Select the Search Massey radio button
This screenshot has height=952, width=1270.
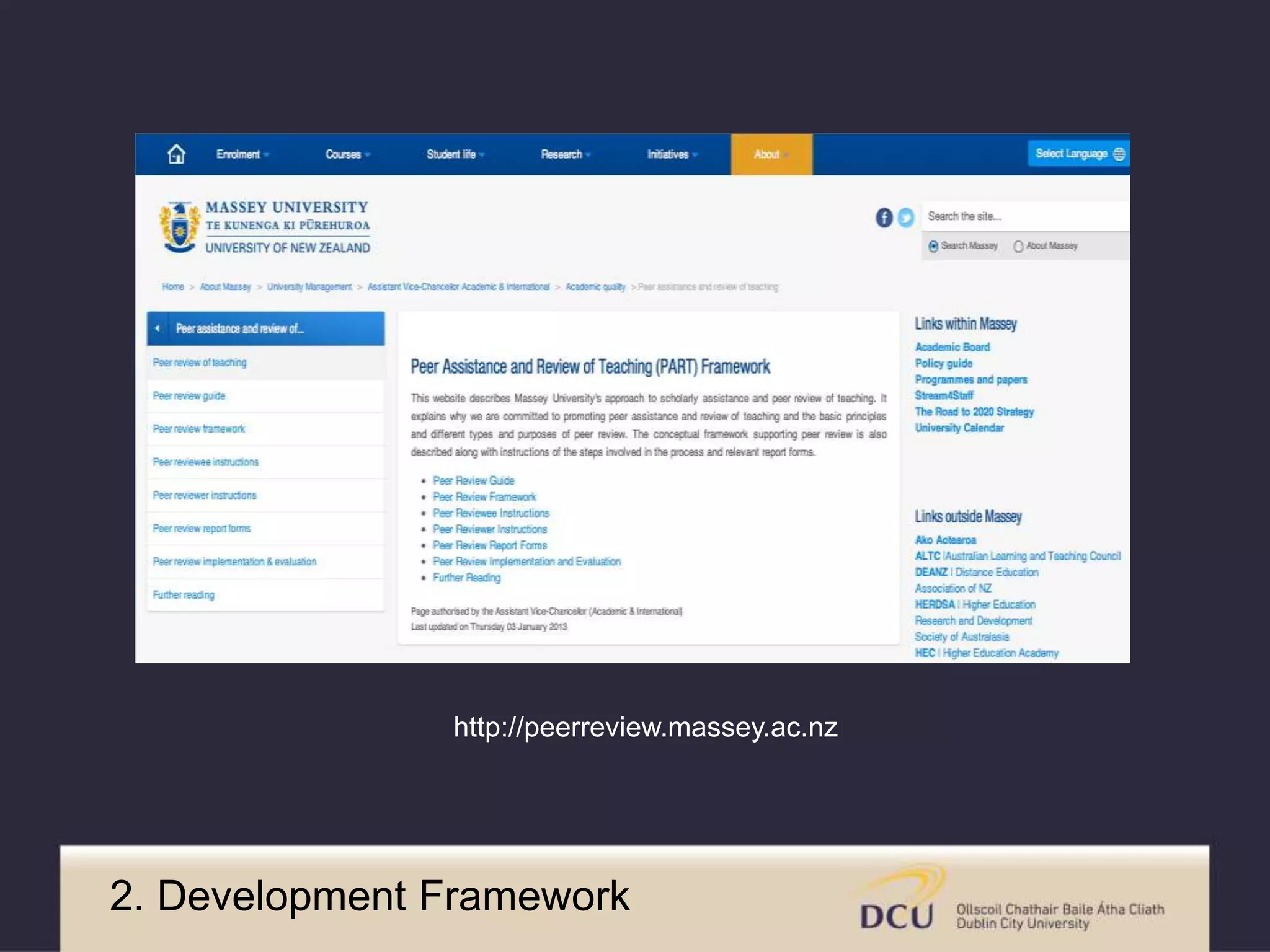[933, 247]
